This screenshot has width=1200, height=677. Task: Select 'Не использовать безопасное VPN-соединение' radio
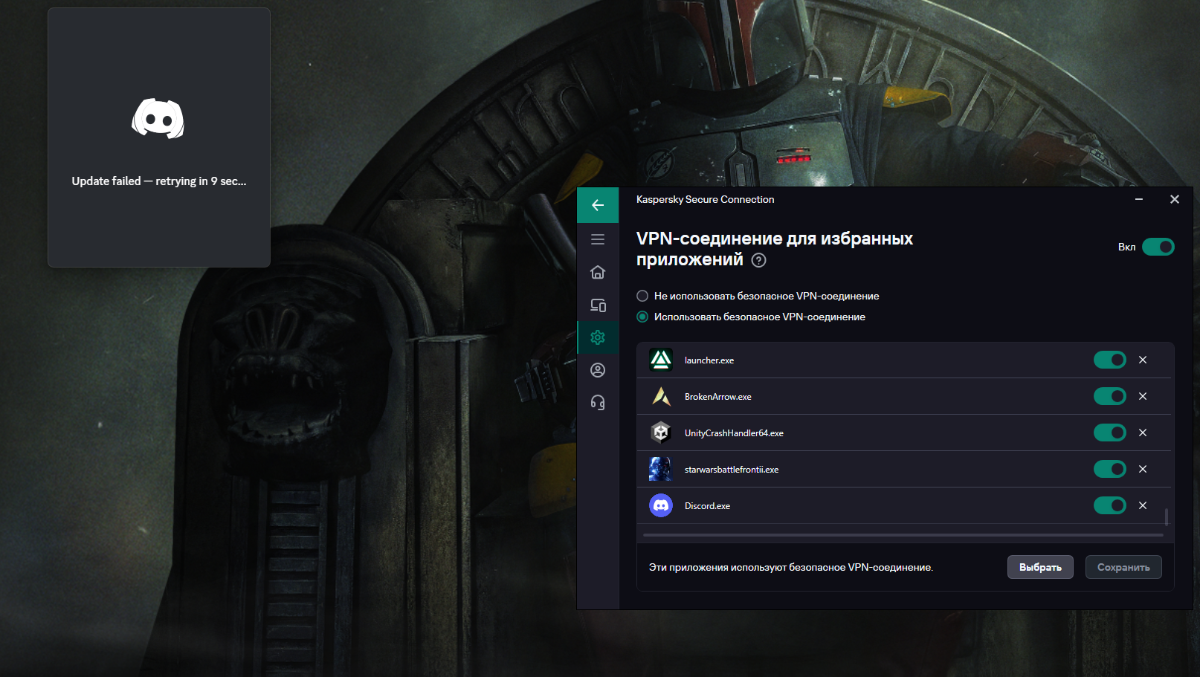point(642,296)
